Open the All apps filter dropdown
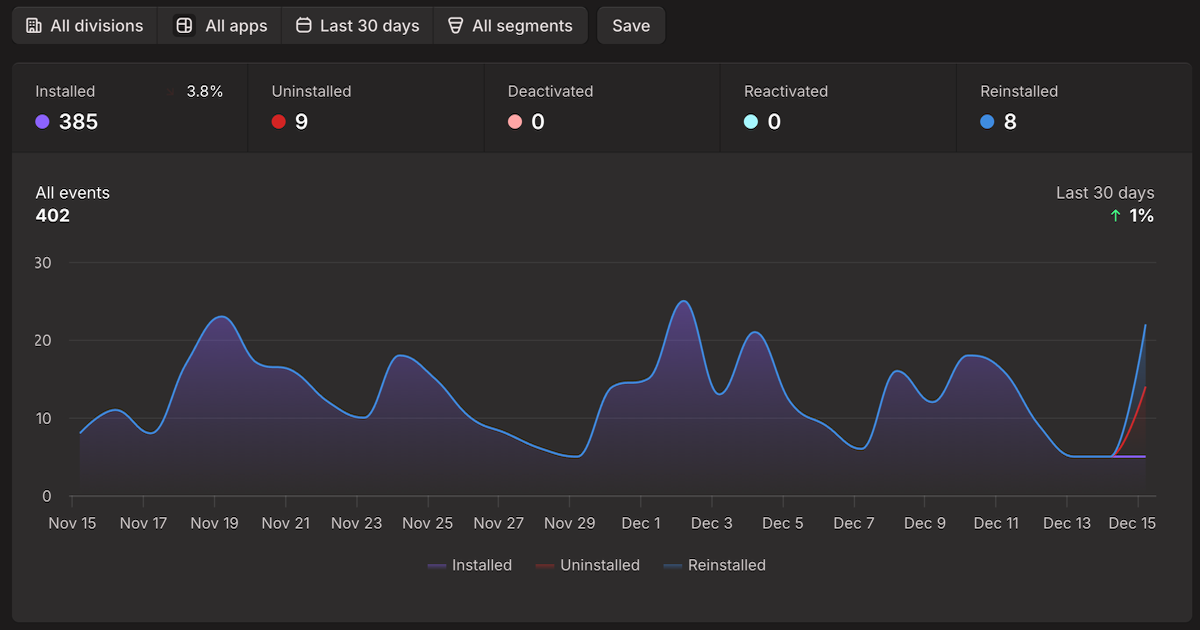Screen dimensions: 1200x630 pos(221,26)
